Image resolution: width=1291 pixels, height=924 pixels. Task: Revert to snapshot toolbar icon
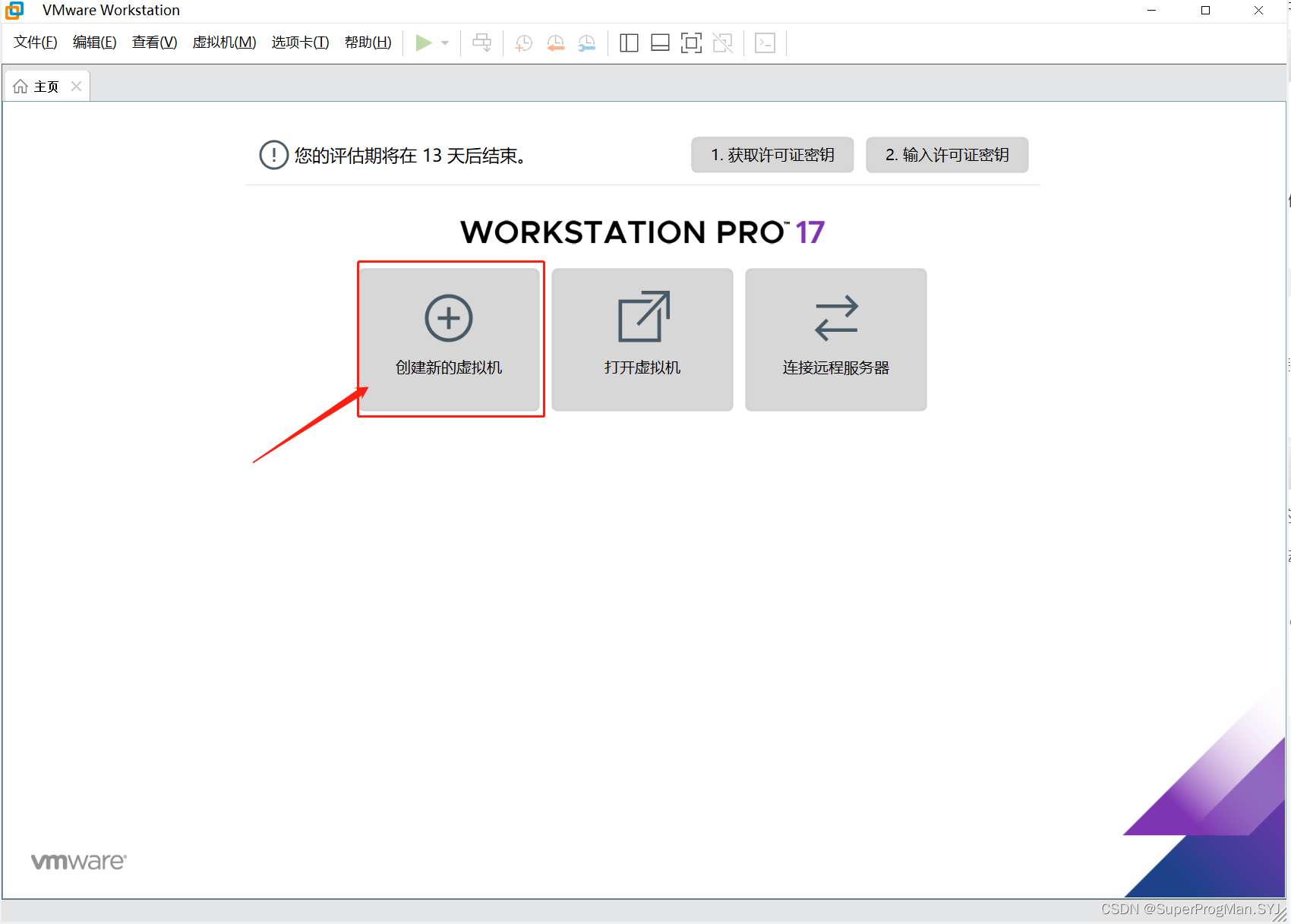coord(556,43)
